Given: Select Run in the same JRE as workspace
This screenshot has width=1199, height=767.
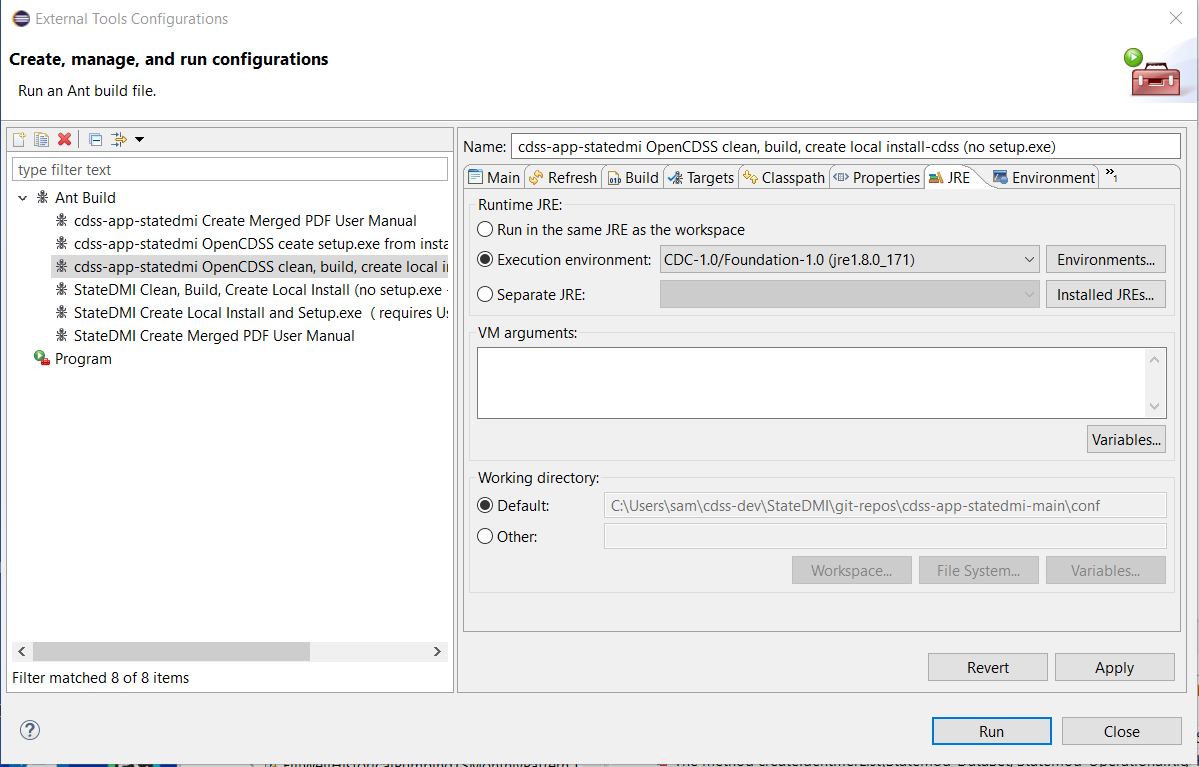Looking at the screenshot, I should tap(485, 229).
